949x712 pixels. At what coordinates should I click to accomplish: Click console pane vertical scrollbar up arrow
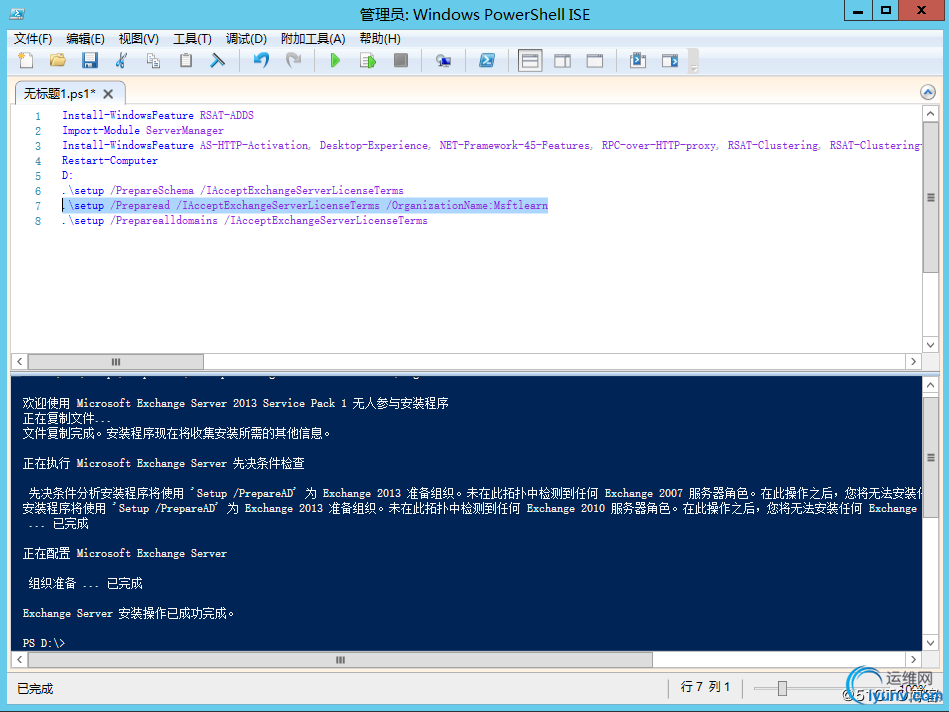[930, 385]
